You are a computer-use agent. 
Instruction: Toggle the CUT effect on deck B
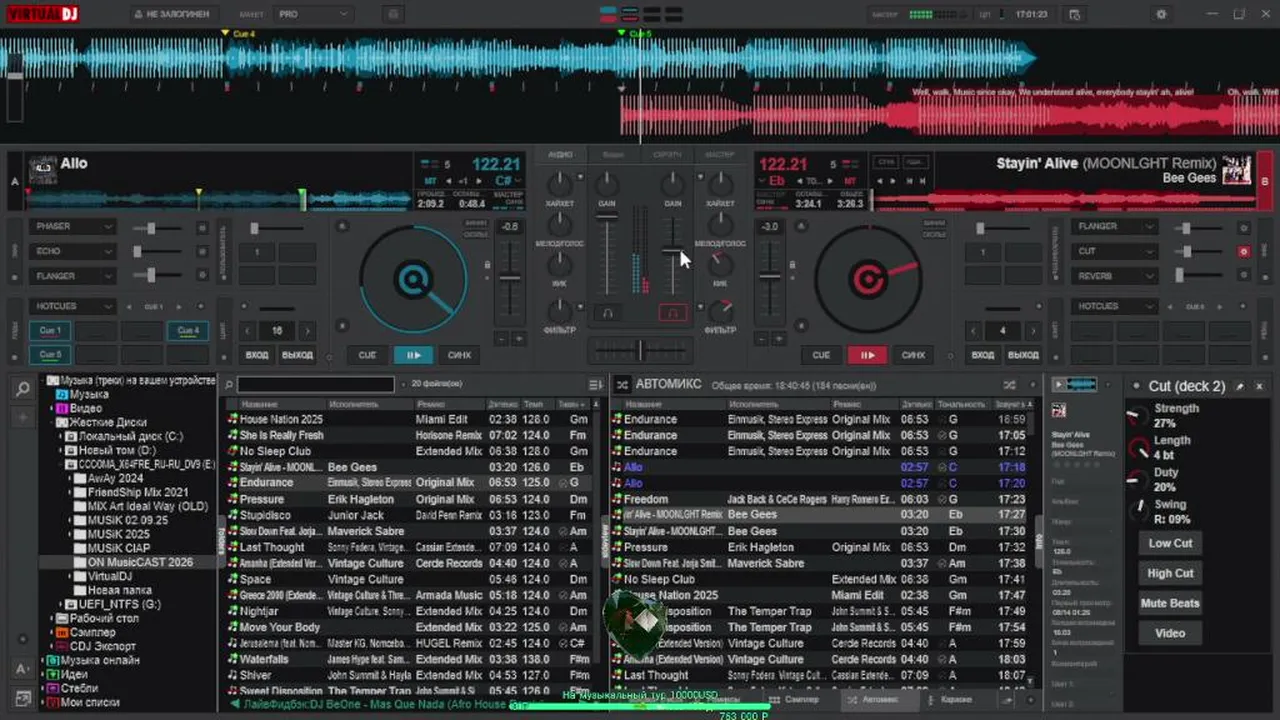tap(1244, 252)
